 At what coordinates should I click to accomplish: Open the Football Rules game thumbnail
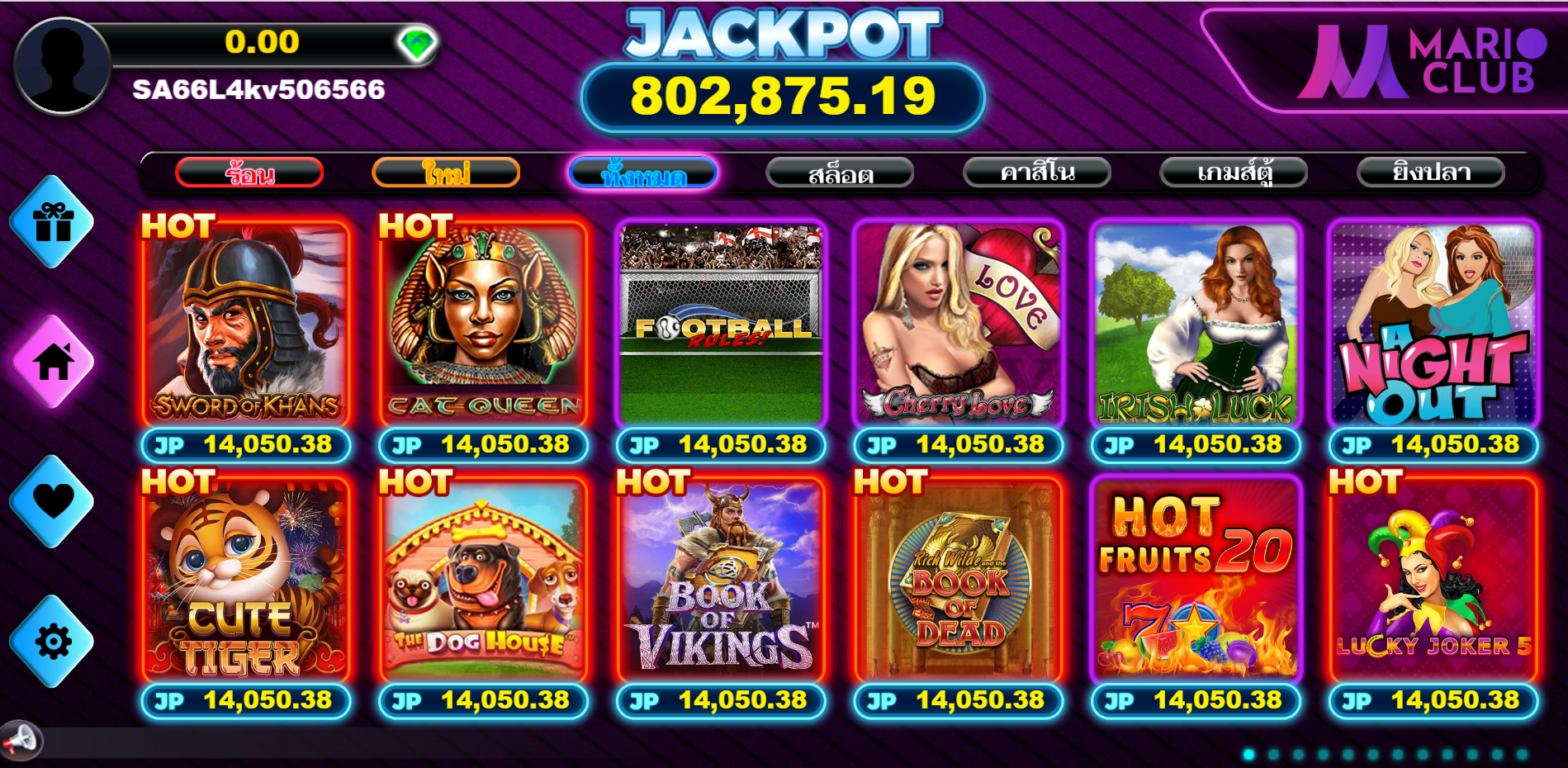pos(721,323)
